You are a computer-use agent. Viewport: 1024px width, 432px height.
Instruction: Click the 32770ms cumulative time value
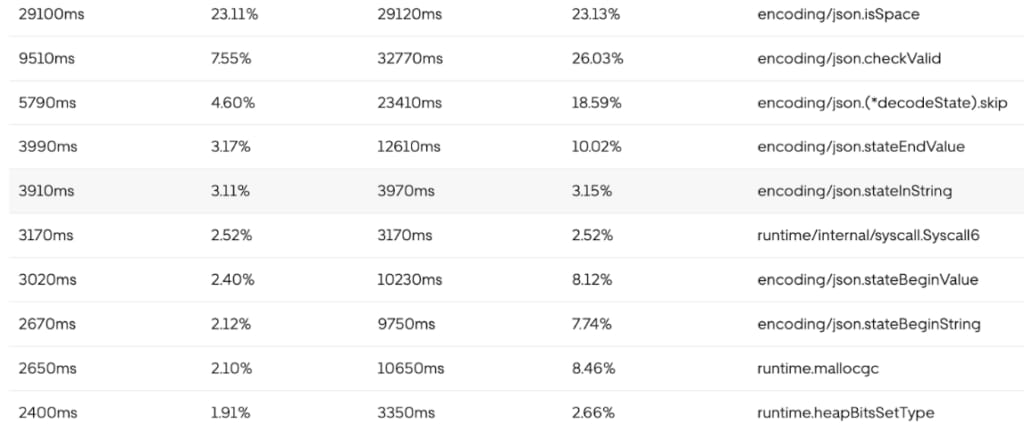(410, 59)
